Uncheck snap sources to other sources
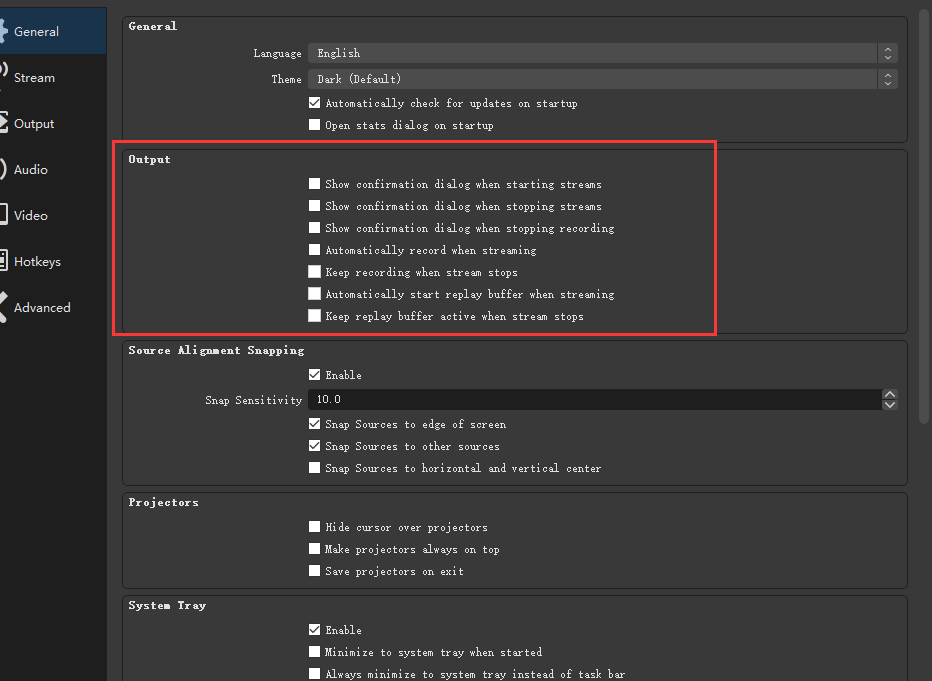The image size is (932, 681). (x=314, y=446)
